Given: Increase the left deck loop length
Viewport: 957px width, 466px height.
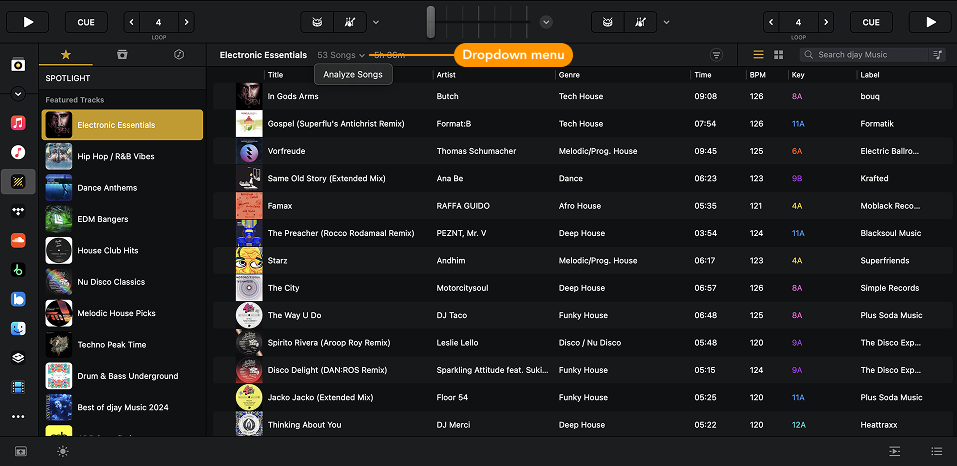Looking at the screenshot, I should [186, 22].
